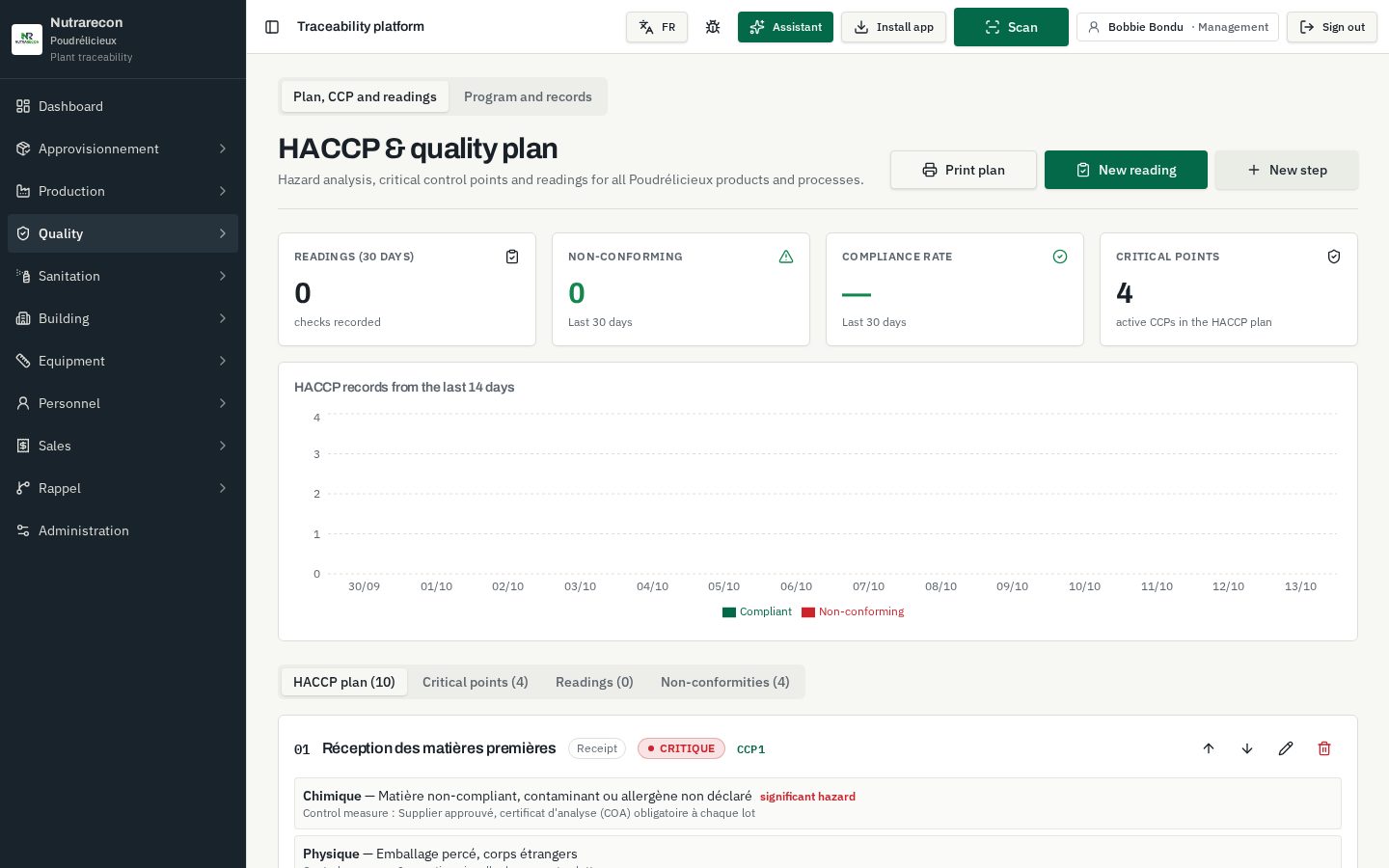Click the CRITIQUE badge on step 01
Viewport: 1389px width, 868px height.
coord(681,748)
